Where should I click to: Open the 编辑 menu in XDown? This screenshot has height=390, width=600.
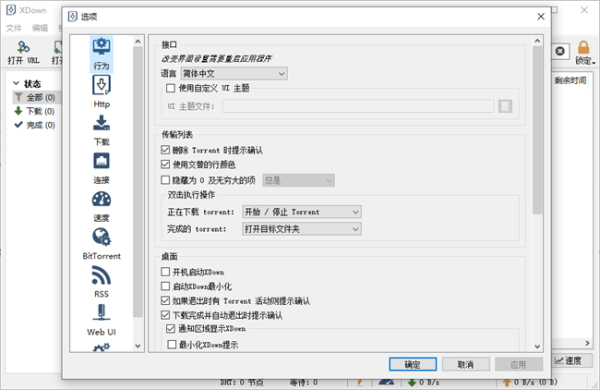(40, 28)
